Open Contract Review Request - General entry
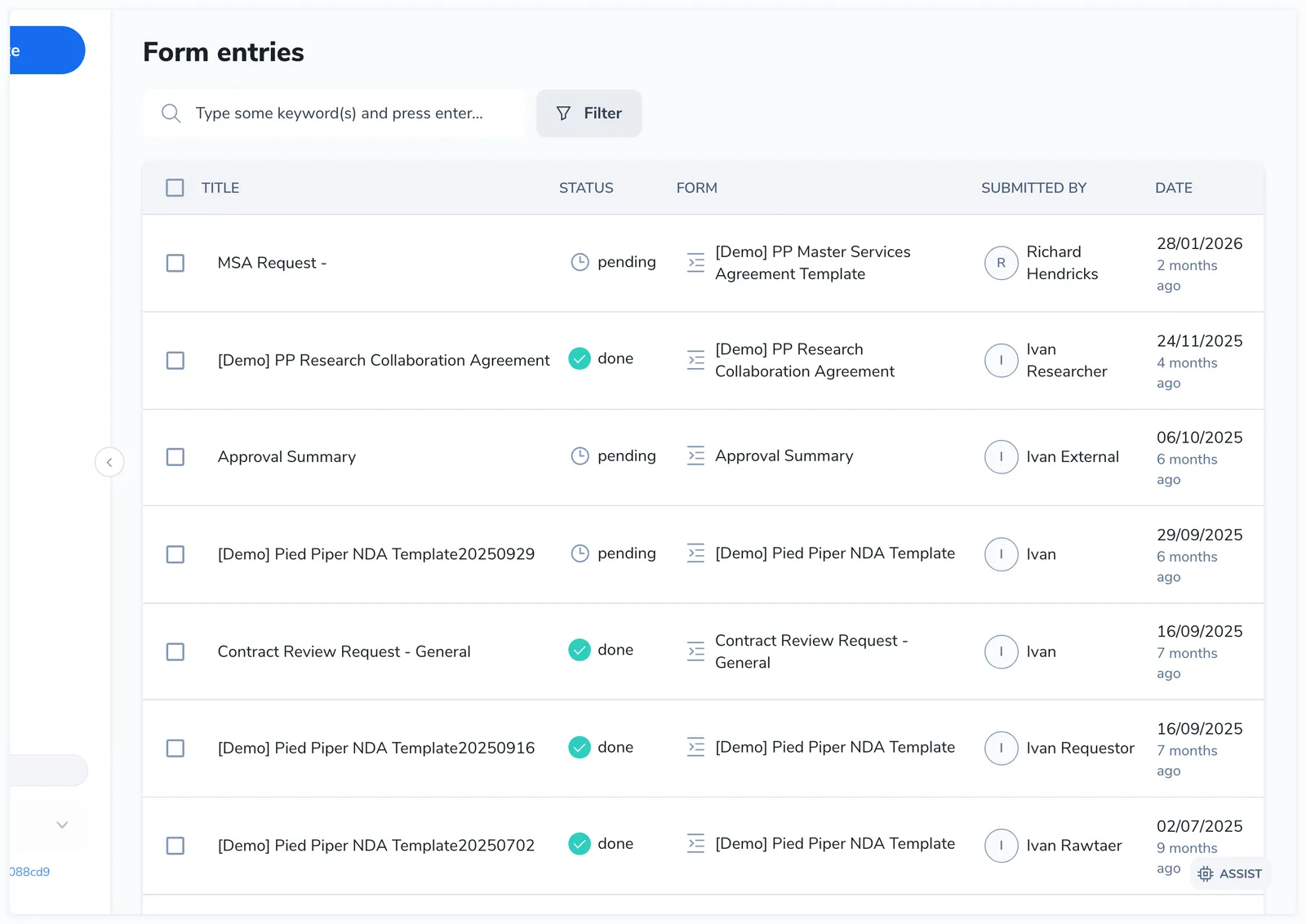 (x=344, y=651)
